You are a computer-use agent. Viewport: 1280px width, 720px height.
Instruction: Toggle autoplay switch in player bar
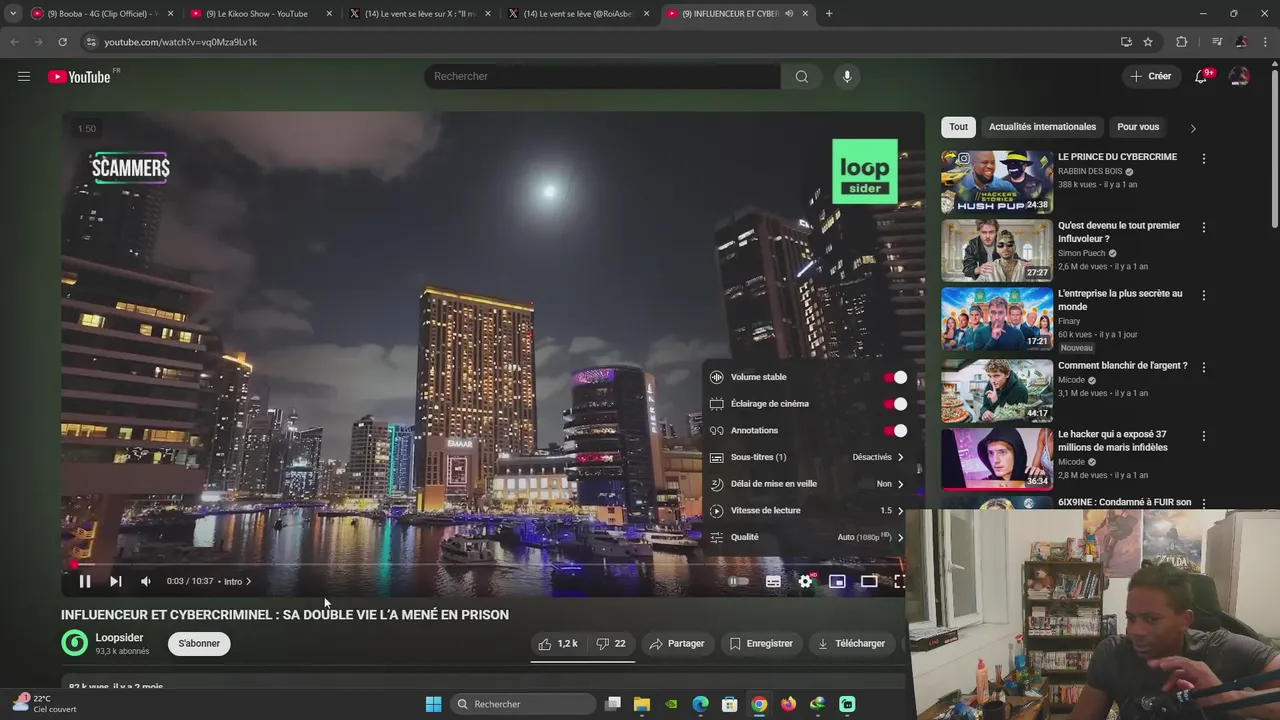tap(738, 581)
